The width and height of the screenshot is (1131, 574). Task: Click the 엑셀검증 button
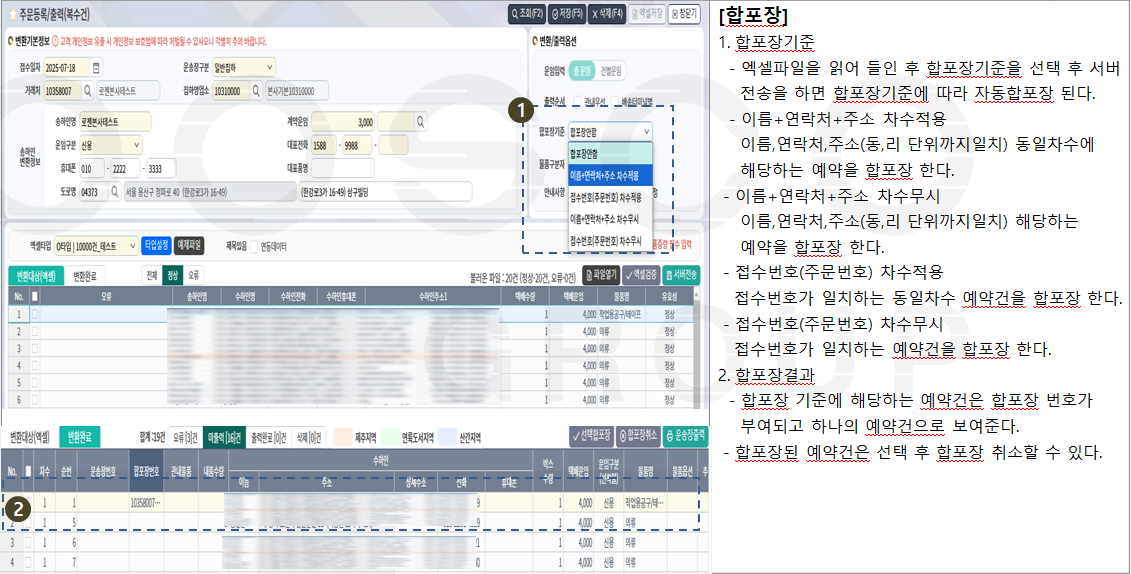pyautogui.click(x=640, y=275)
